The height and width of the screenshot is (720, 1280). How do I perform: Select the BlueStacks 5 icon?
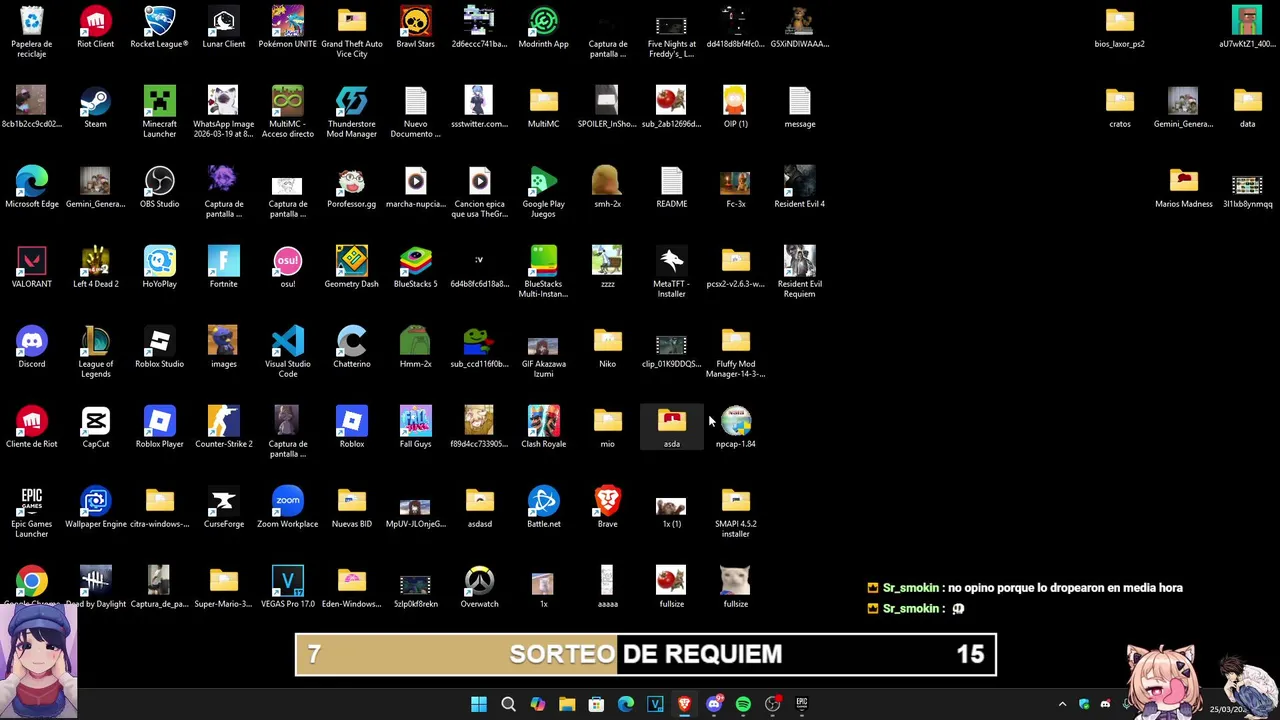[416, 262]
